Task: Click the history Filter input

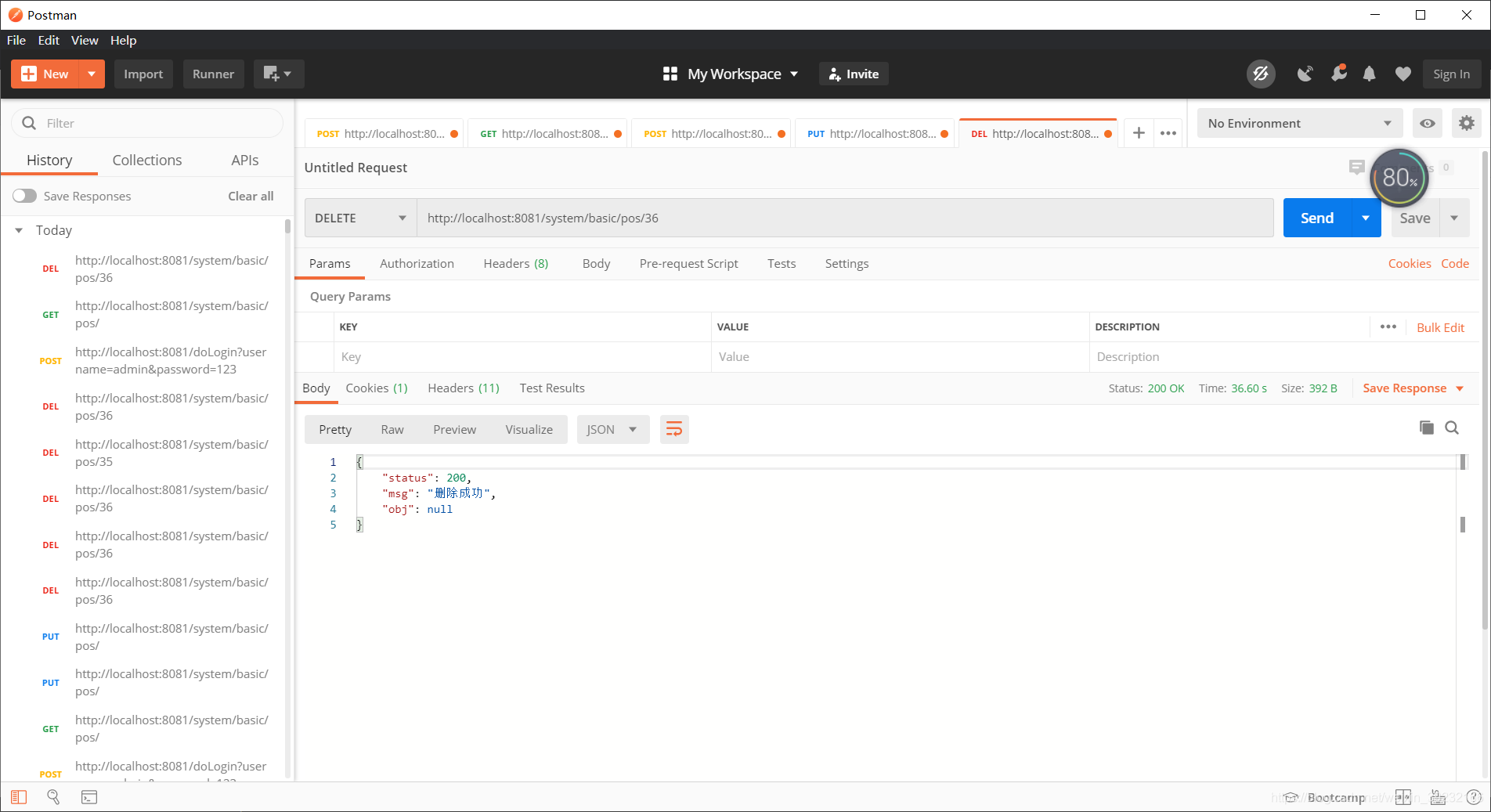Action: (147, 123)
